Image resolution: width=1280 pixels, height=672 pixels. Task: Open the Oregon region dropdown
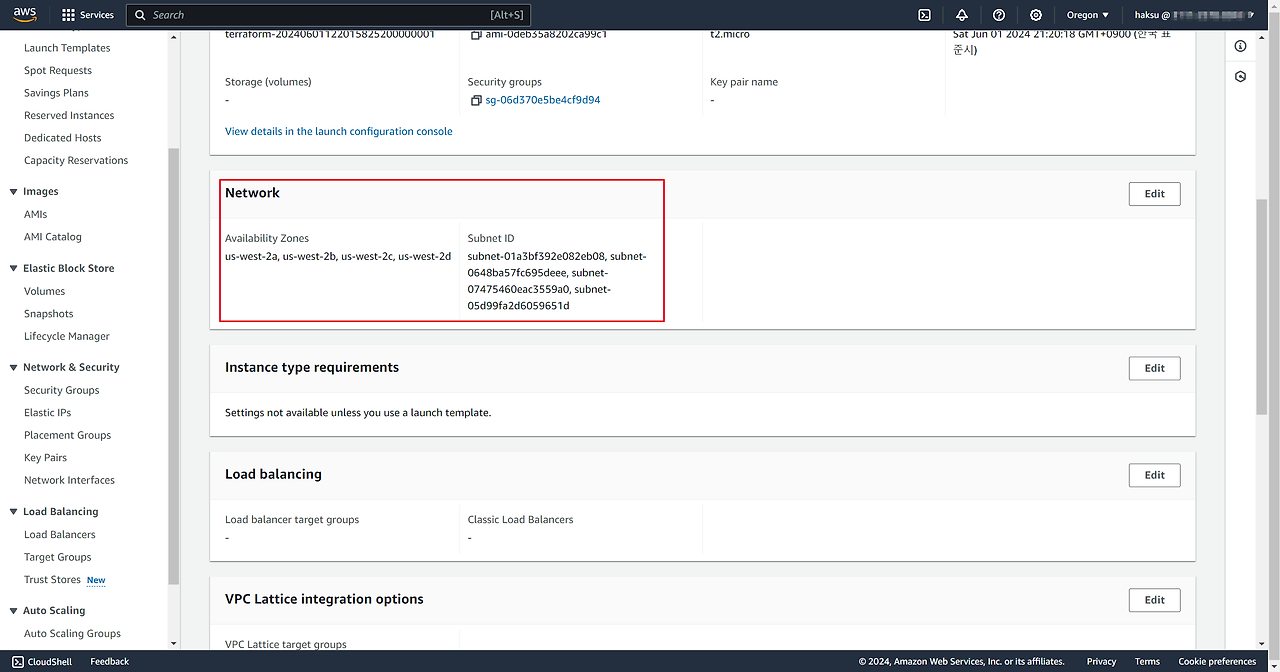tap(1088, 15)
